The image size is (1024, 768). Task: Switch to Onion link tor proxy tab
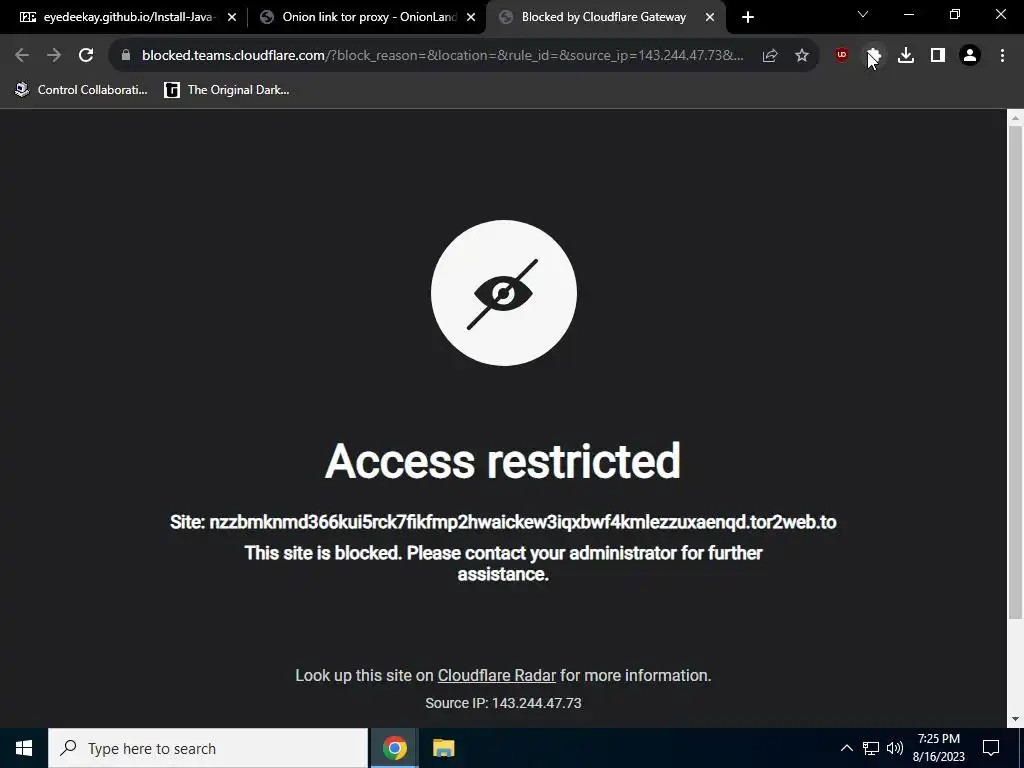pyautogui.click(x=368, y=17)
